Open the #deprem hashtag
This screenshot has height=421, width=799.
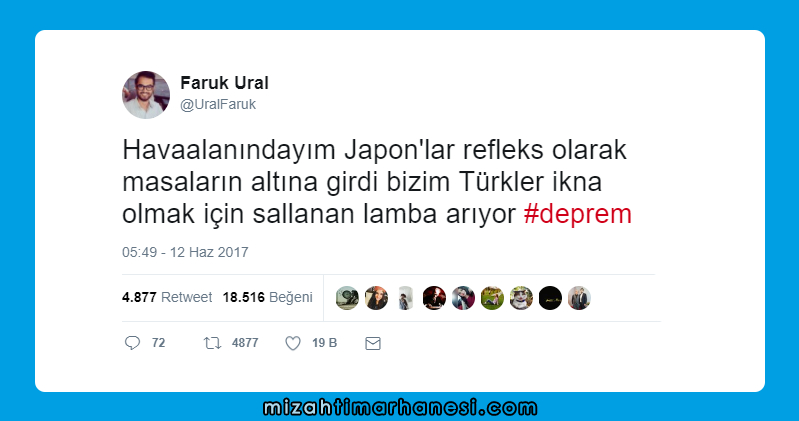[x=577, y=214]
